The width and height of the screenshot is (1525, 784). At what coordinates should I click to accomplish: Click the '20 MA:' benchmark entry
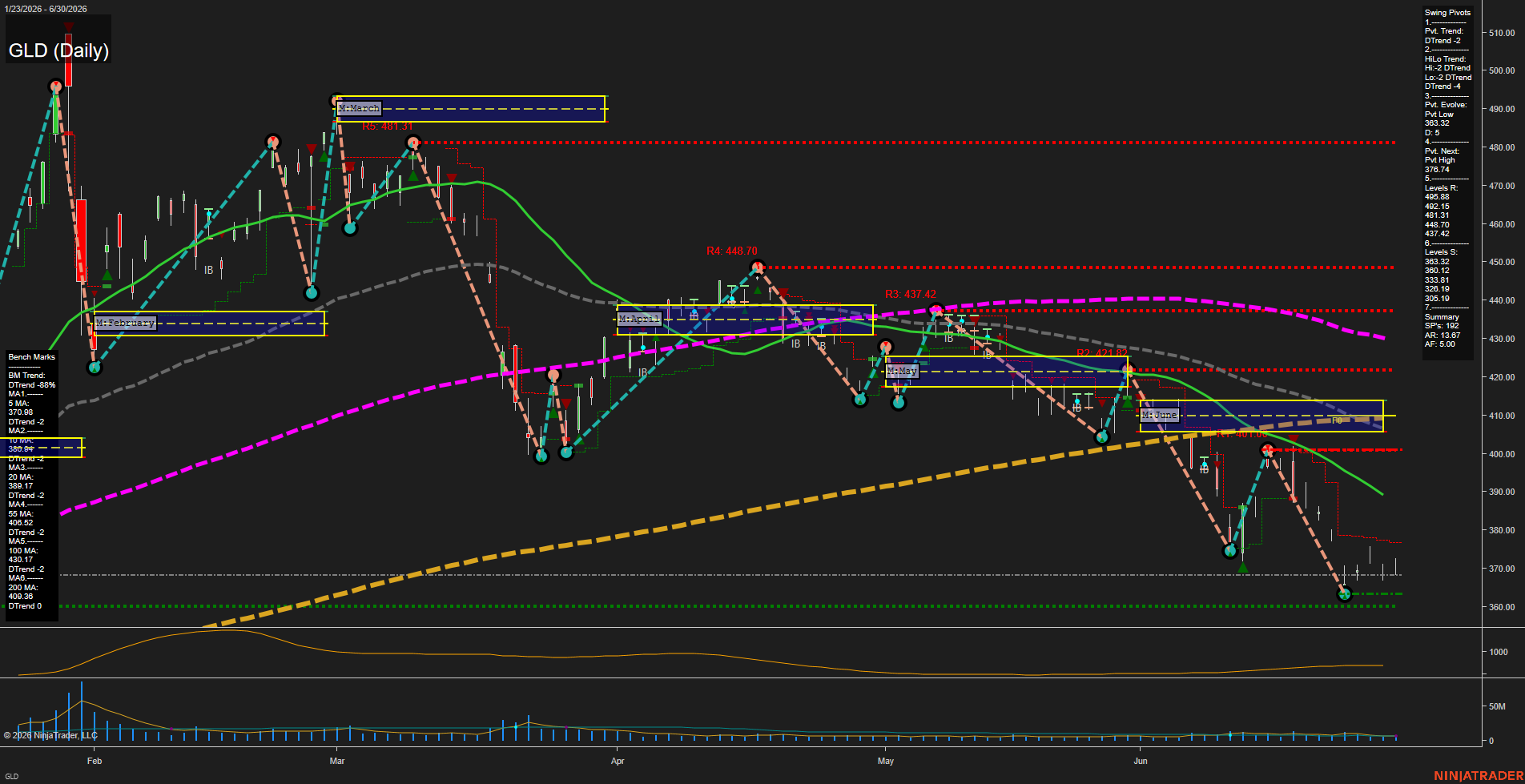pyautogui.click(x=21, y=477)
